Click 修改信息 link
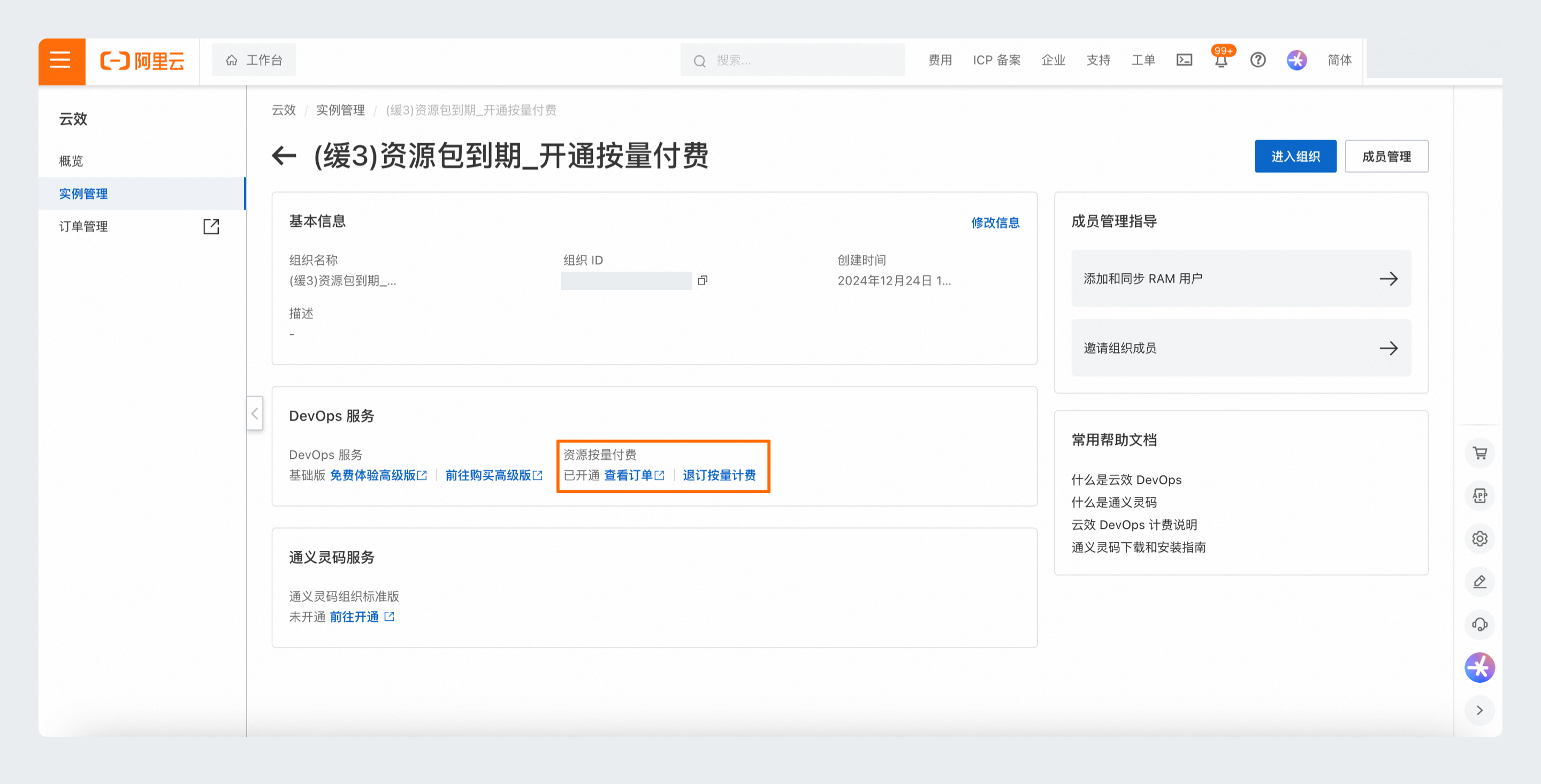 [x=995, y=222]
